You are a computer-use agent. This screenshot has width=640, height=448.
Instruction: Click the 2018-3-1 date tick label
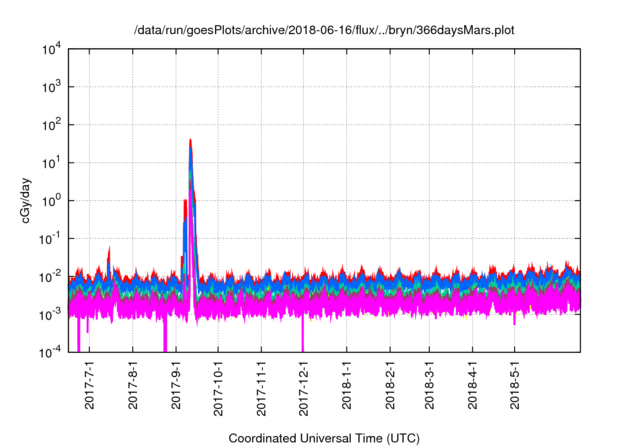point(428,385)
